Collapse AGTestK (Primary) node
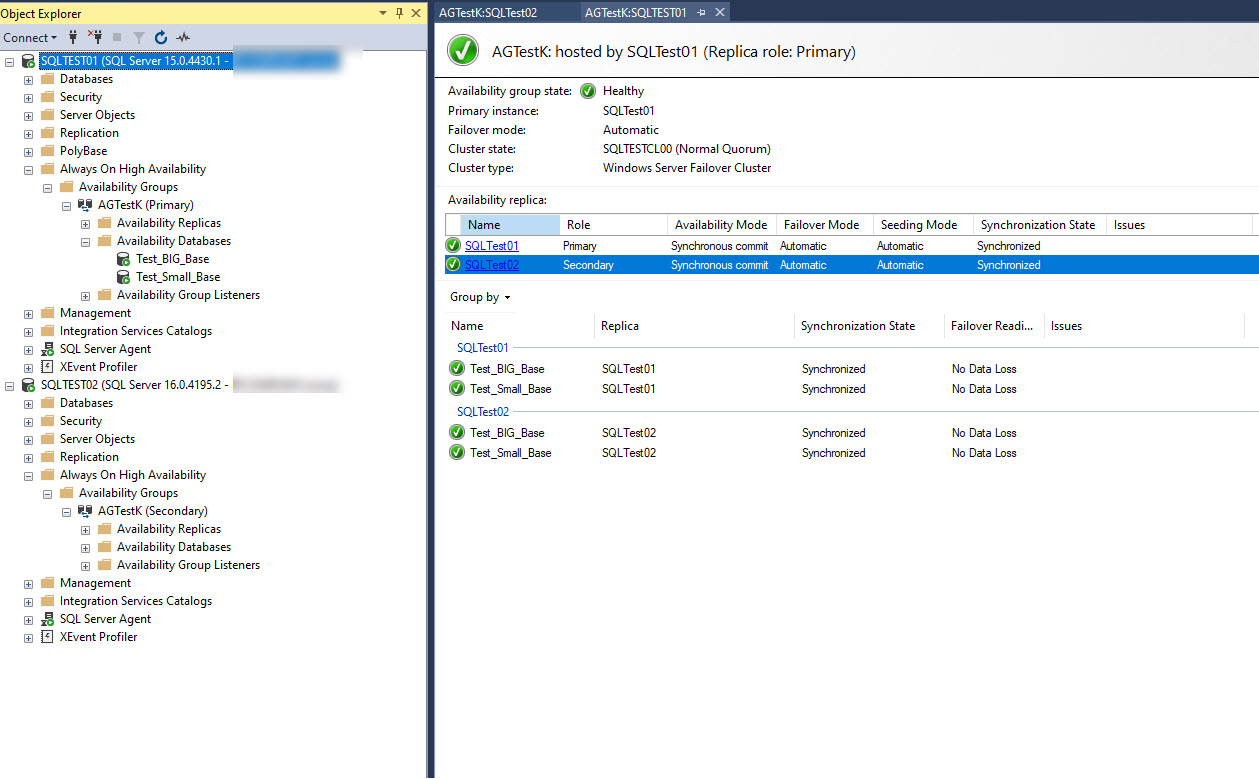Image resolution: width=1259 pixels, height=779 pixels. [x=66, y=205]
